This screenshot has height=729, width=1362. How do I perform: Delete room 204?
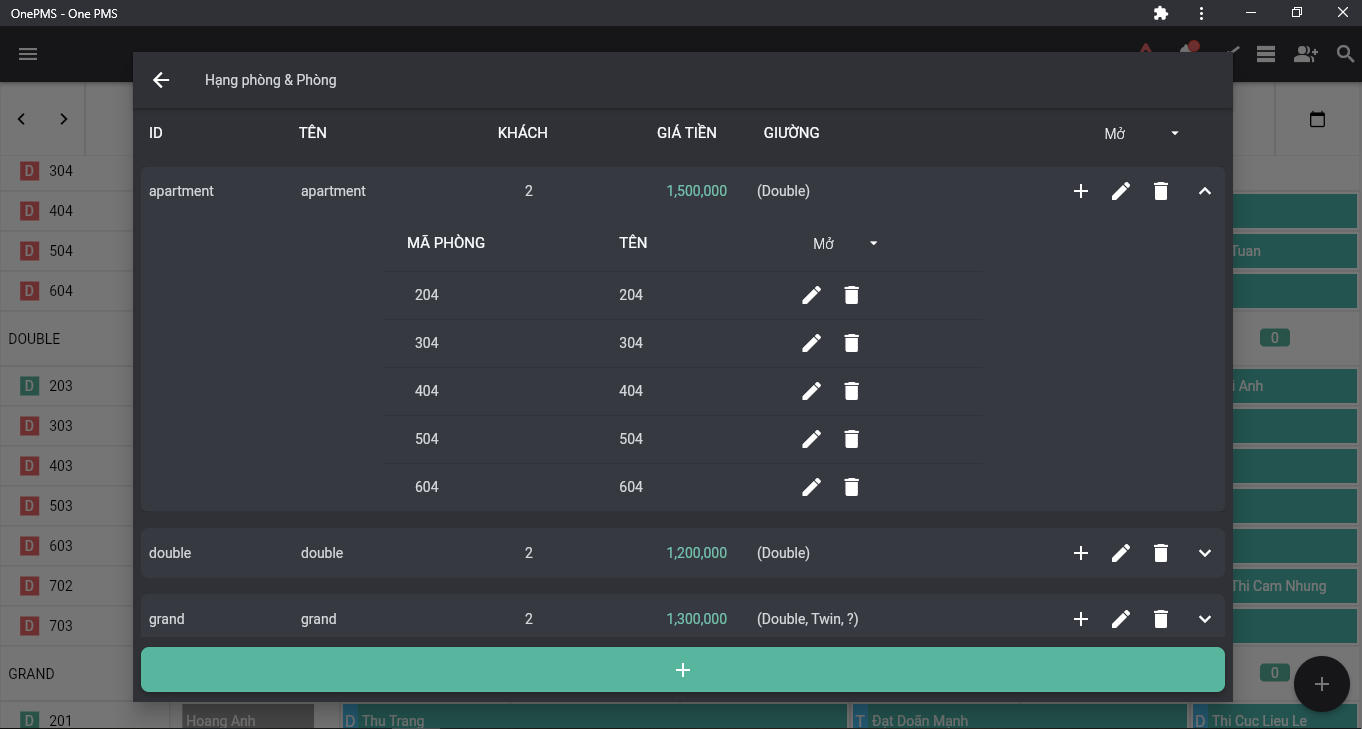point(852,295)
